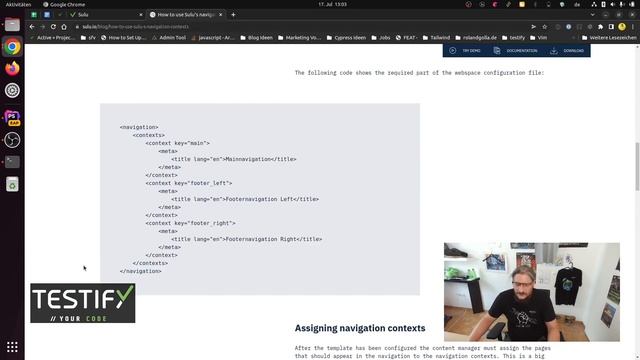
Task: Open the Extensions puzzle icon
Action: (600, 27)
